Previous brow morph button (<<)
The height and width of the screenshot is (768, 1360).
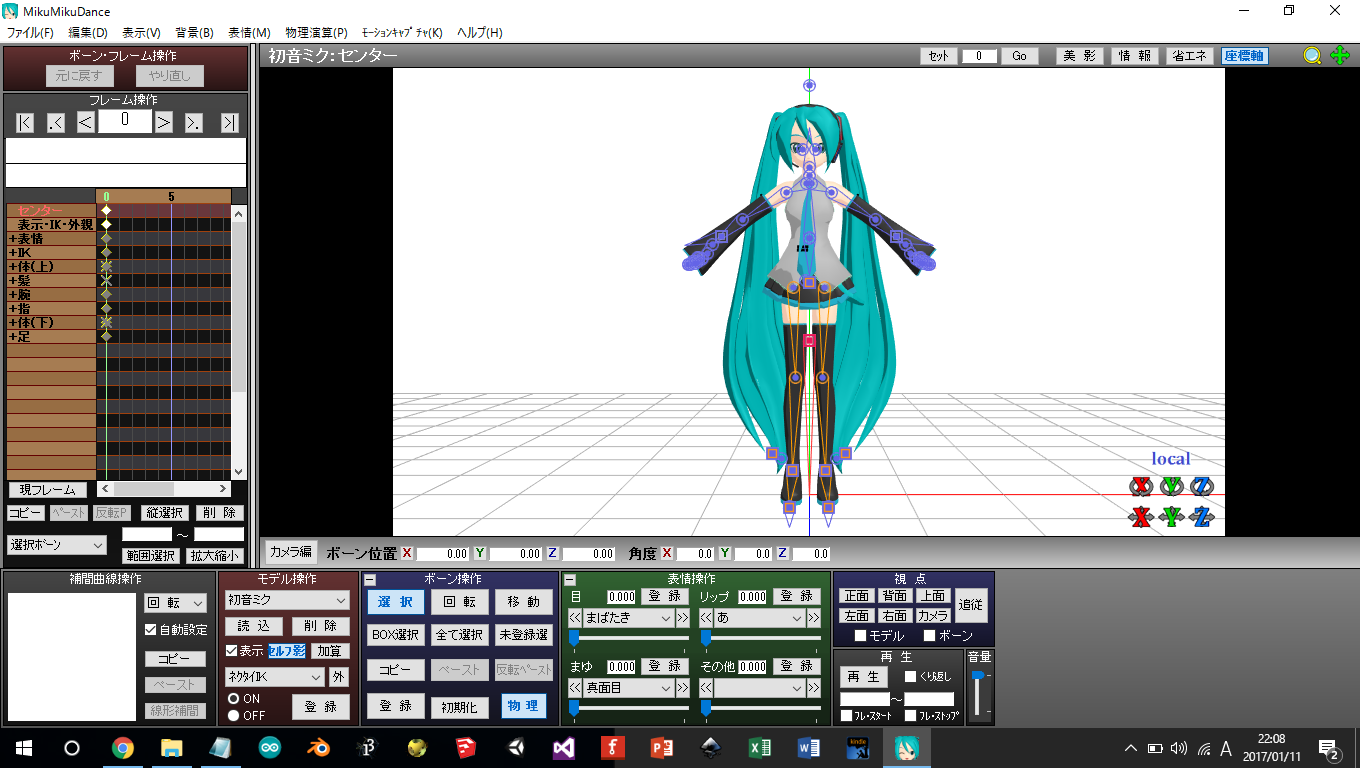(x=575, y=688)
